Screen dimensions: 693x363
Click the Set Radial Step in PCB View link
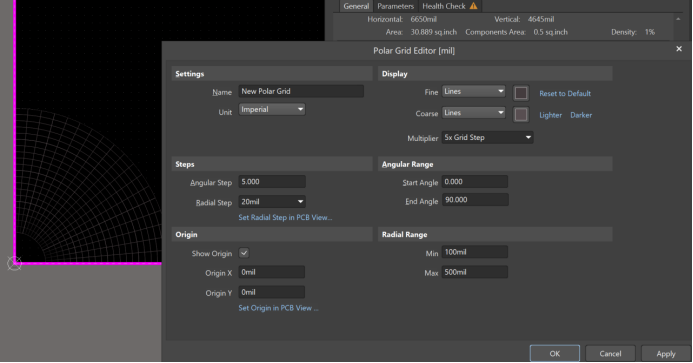[x=285, y=217]
